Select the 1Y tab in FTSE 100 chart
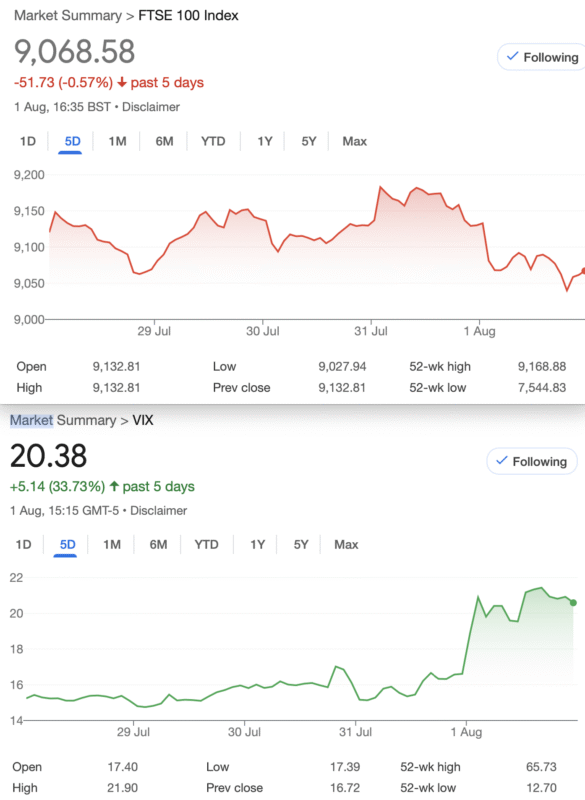The height and width of the screenshot is (800, 585). pos(265,141)
